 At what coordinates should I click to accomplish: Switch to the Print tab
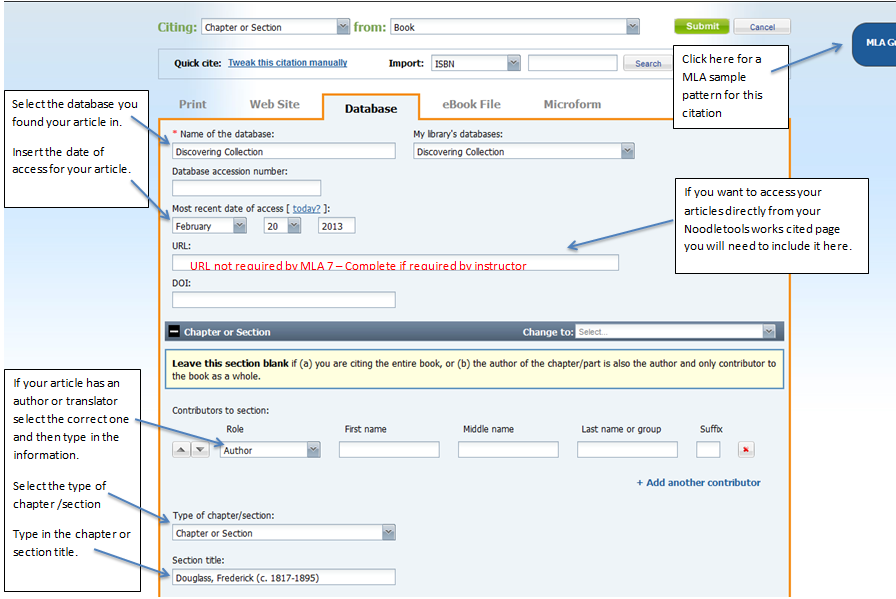[192, 103]
